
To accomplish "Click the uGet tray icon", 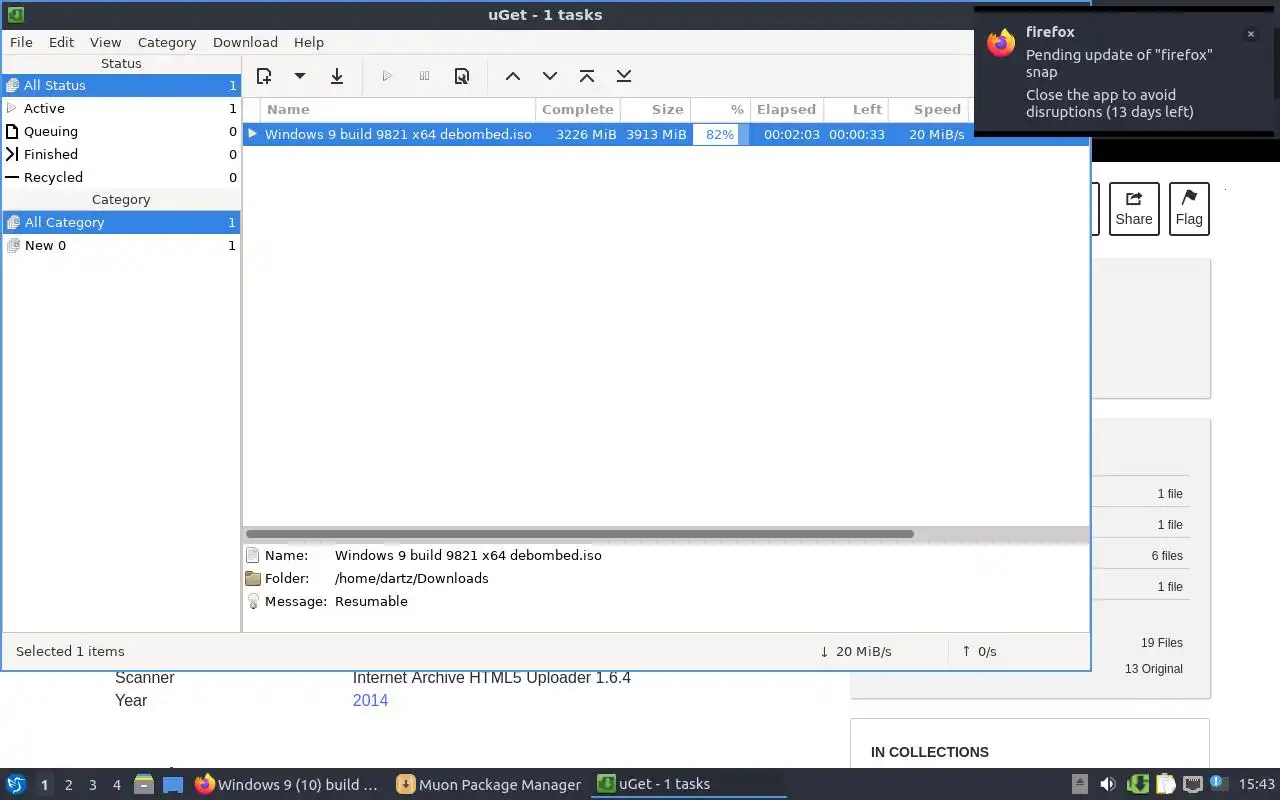I will click(x=1137, y=784).
